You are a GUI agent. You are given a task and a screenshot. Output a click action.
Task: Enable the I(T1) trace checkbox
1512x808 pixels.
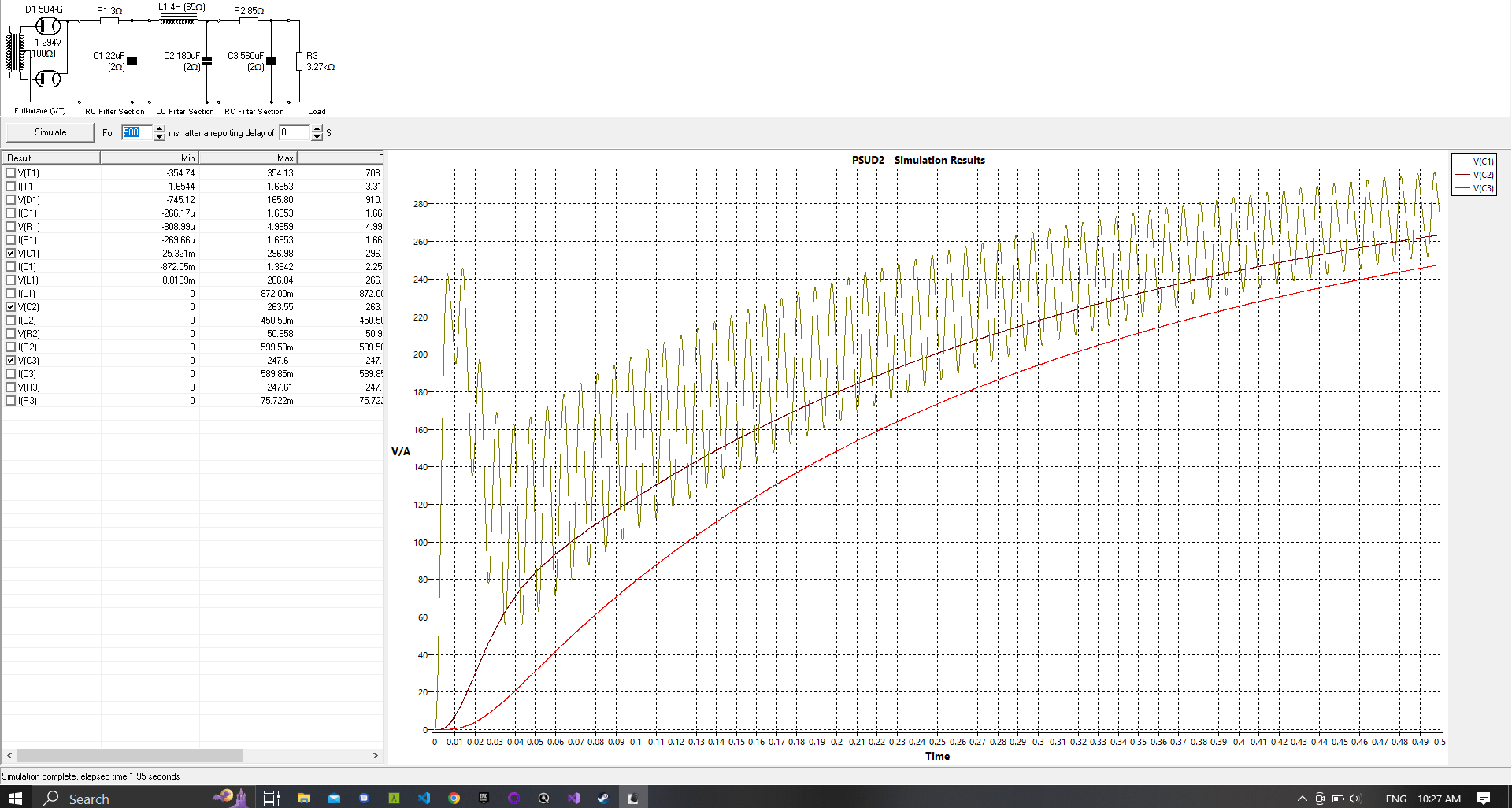coord(10,186)
